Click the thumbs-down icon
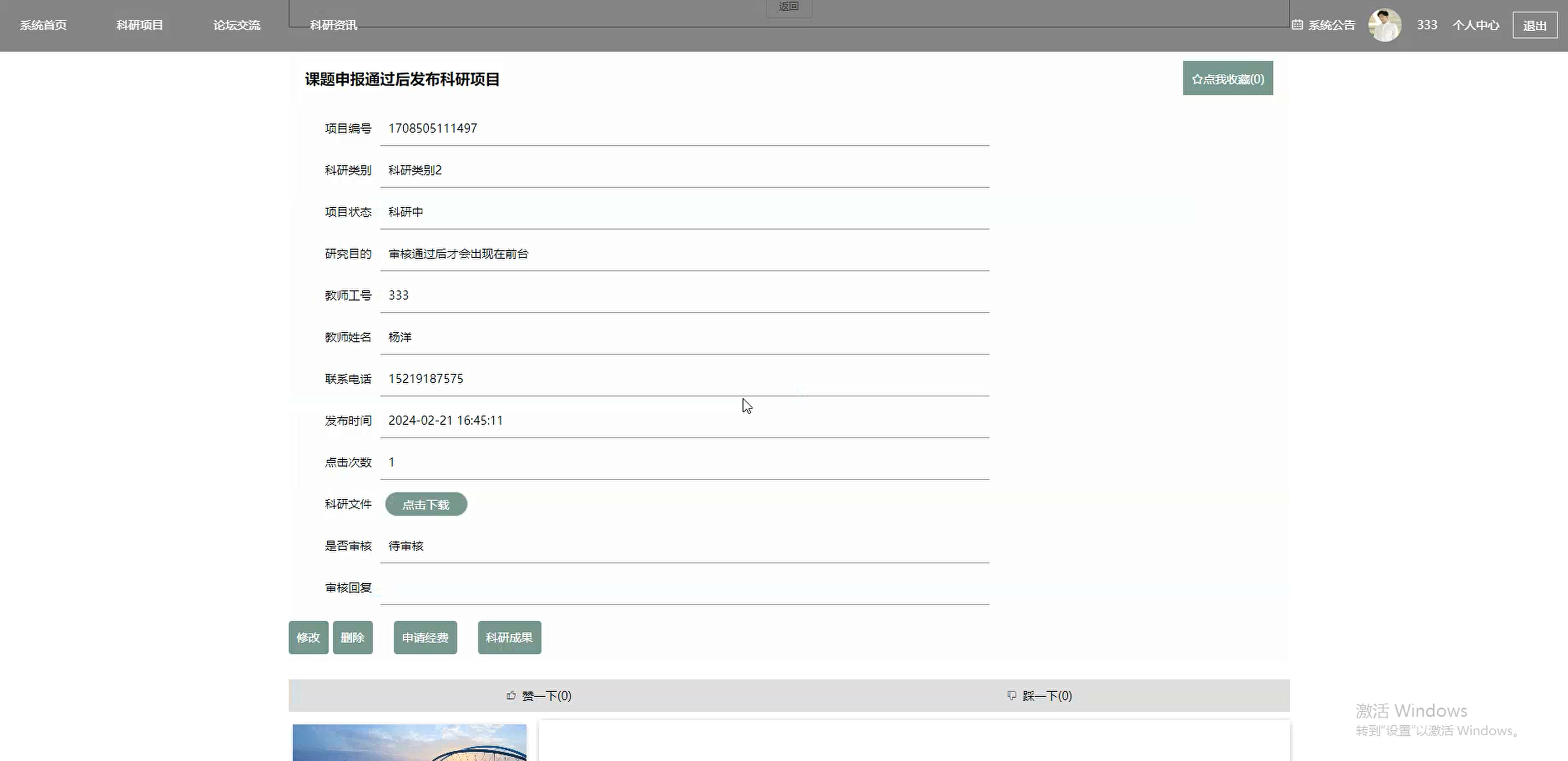 coord(1012,695)
